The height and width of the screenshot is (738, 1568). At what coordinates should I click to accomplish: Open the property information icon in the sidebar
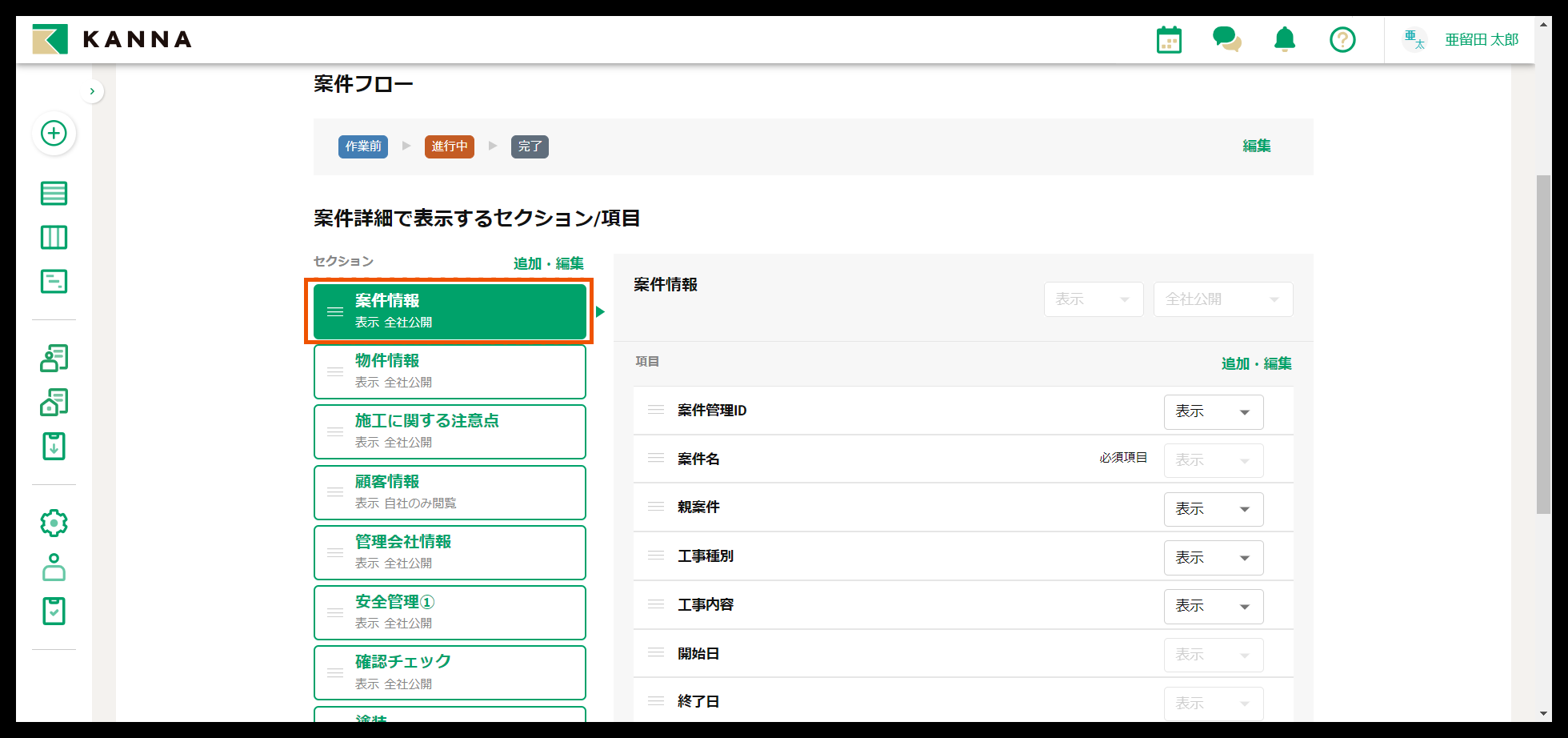pos(54,402)
